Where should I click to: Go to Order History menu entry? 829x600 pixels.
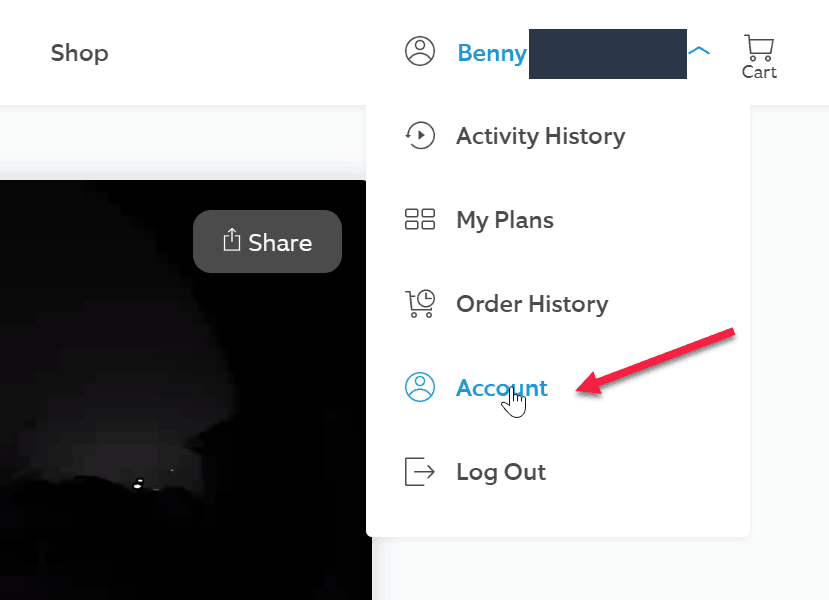point(532,304)
